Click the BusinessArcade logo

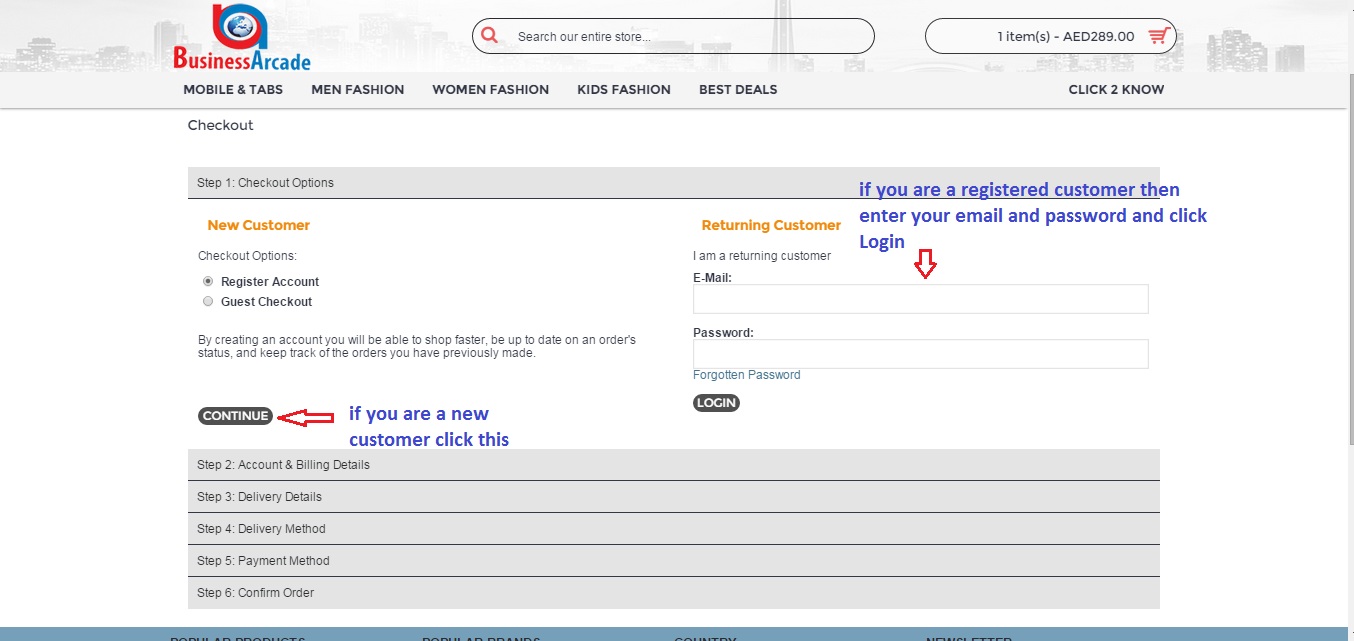[x=242, y=37]
